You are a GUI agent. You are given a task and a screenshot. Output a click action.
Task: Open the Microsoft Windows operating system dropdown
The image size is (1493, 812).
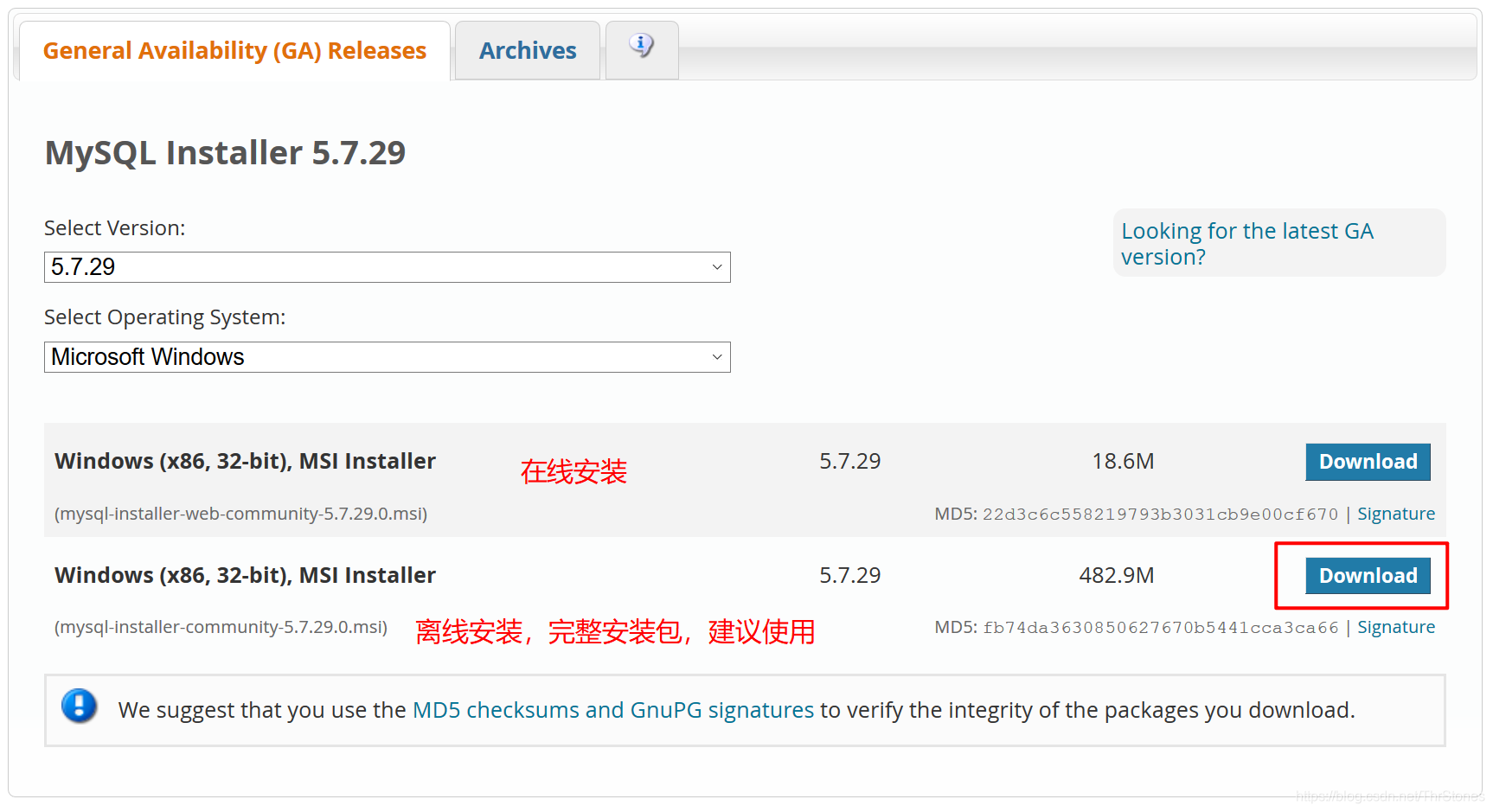[388, 357]
